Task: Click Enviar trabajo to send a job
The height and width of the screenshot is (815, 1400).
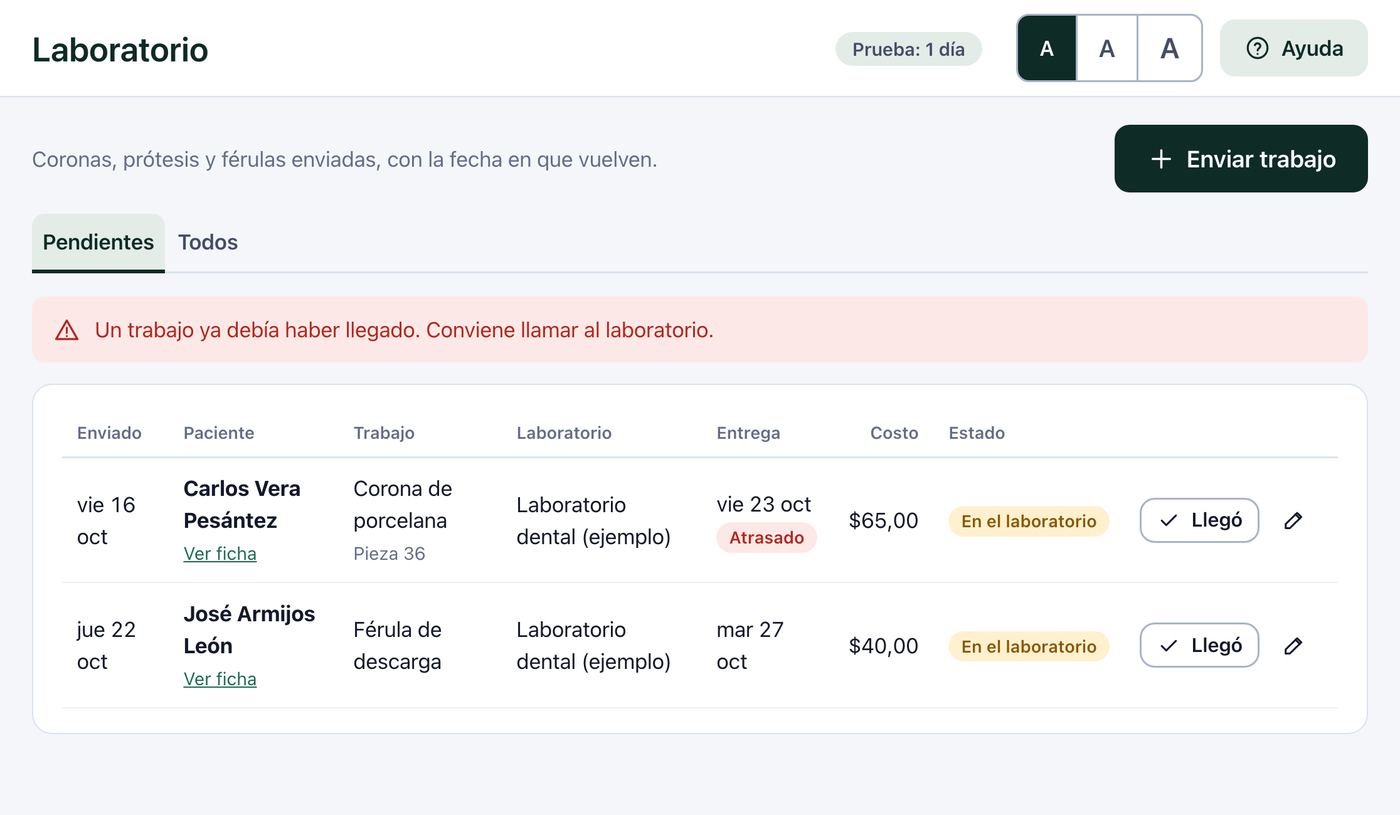Action: [1241, 159]
